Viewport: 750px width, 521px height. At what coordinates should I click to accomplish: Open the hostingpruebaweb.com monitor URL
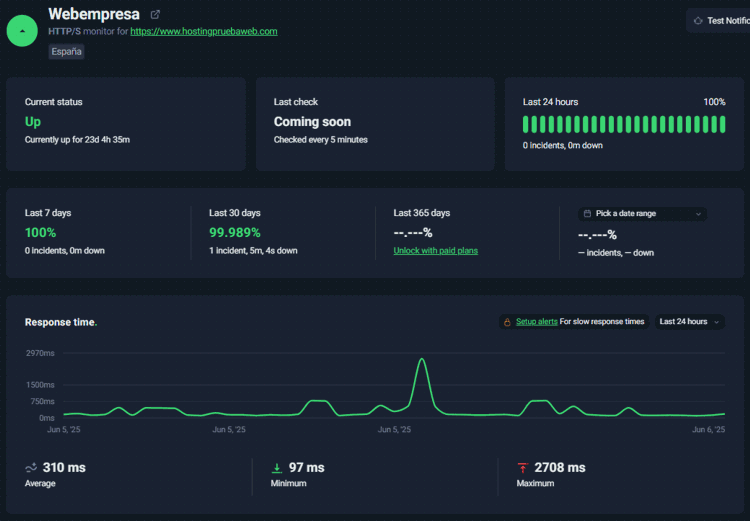pyautogui.click(x=204, y=32)
